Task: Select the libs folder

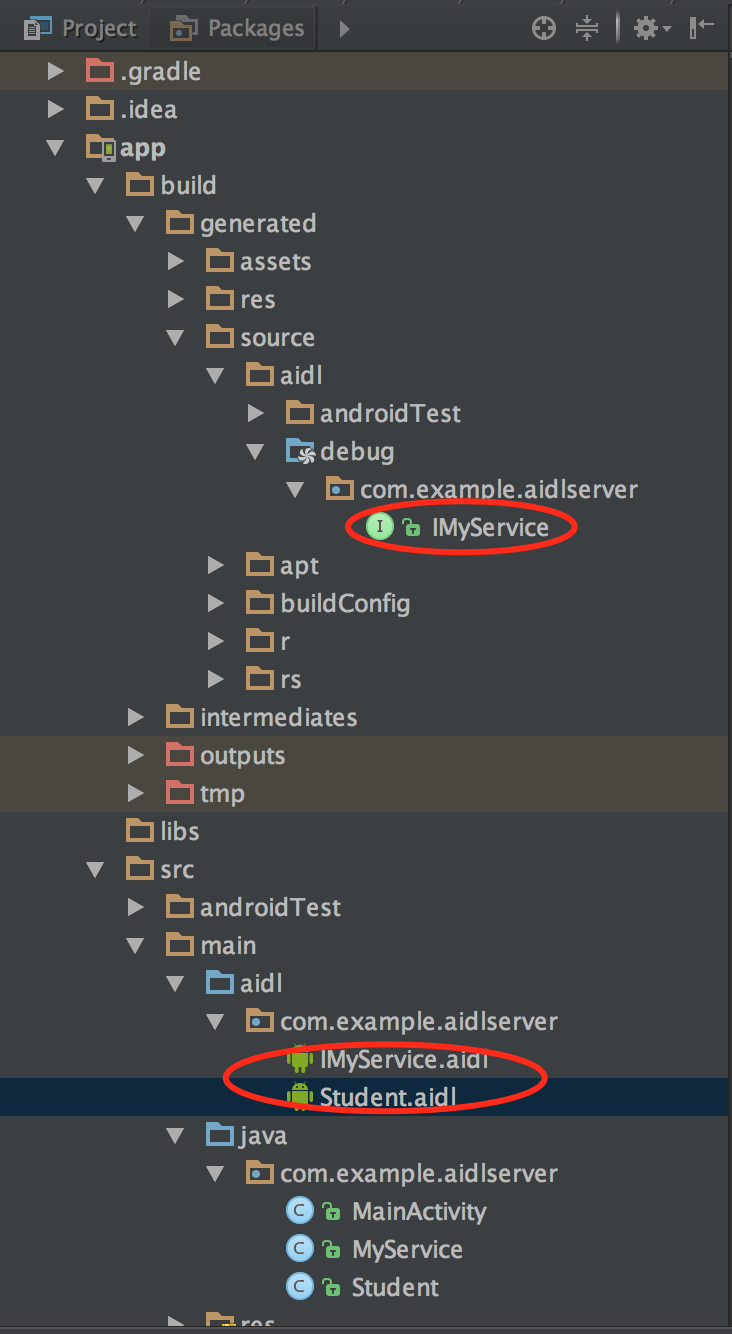Action: pyautogui.click(x=179, y=831)
